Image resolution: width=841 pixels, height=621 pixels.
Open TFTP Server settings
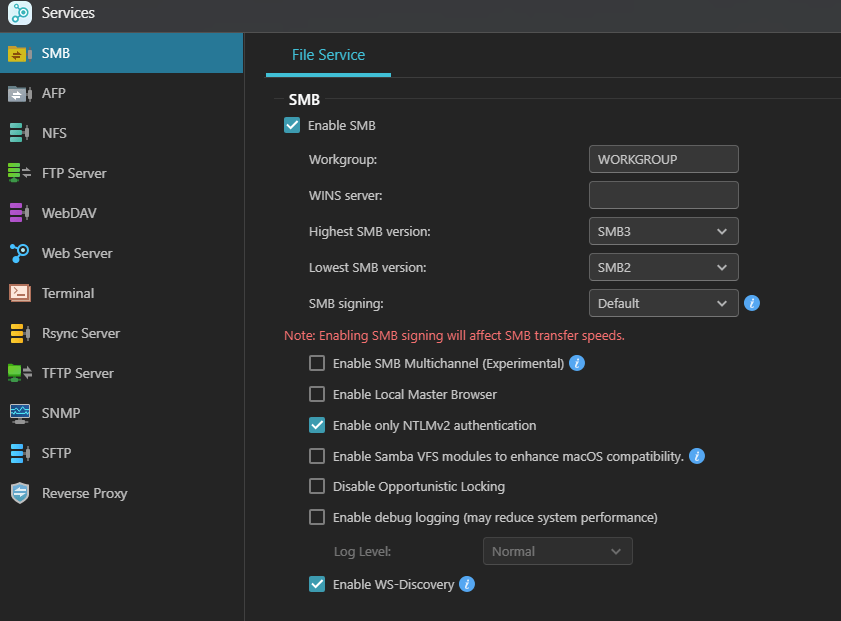pos(121,373)
